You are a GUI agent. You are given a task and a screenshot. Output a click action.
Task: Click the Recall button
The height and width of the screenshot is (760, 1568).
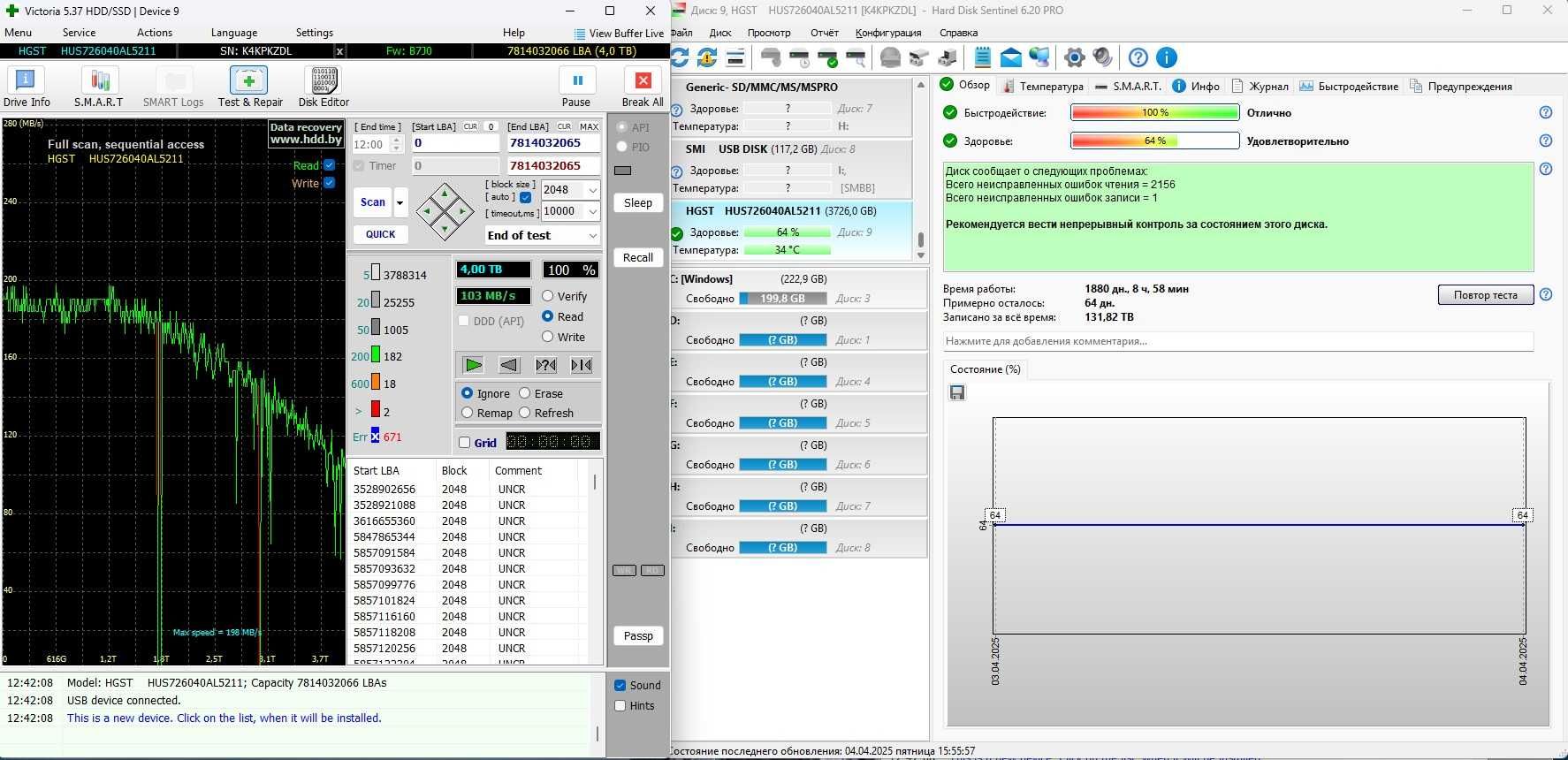638,258
